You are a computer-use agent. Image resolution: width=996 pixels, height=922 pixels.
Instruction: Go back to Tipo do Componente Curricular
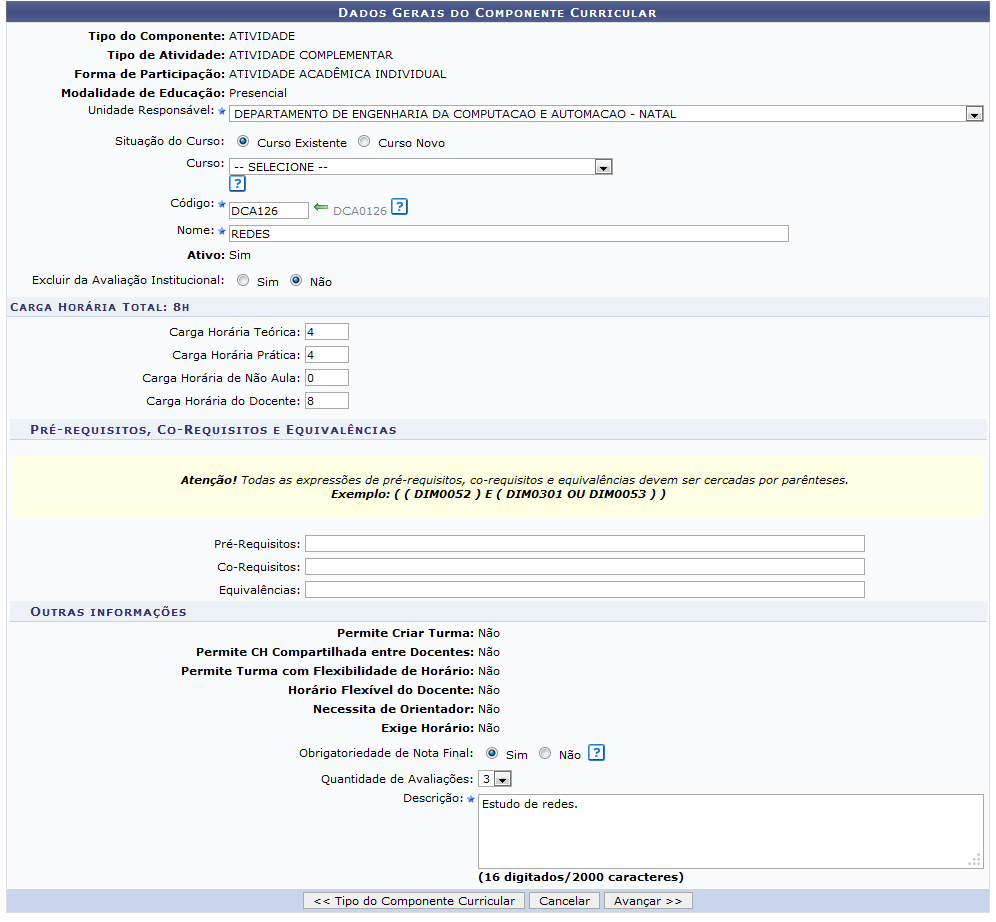[414, 901]
